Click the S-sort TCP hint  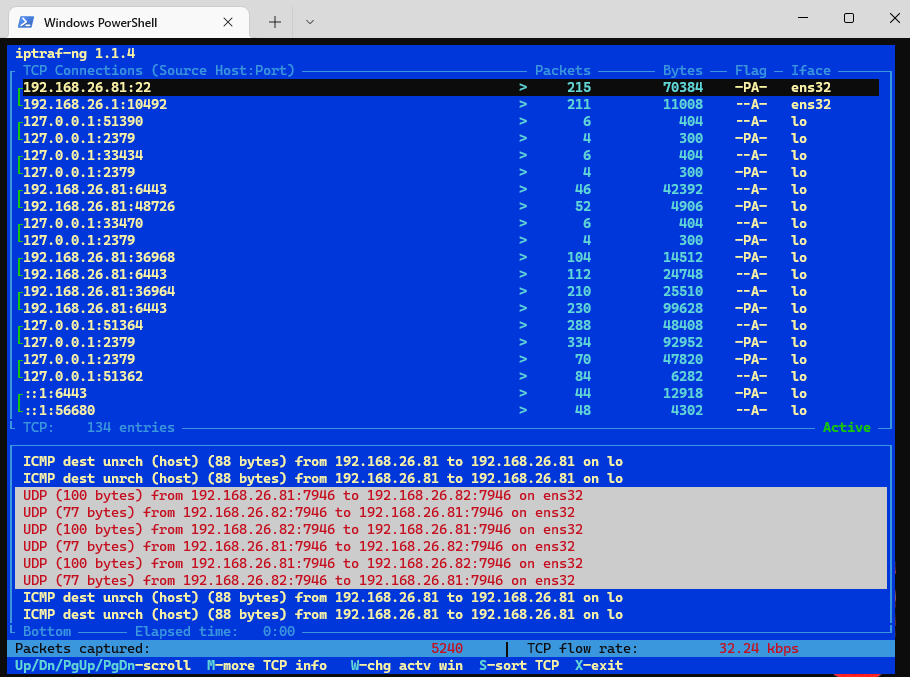(519, 665)
